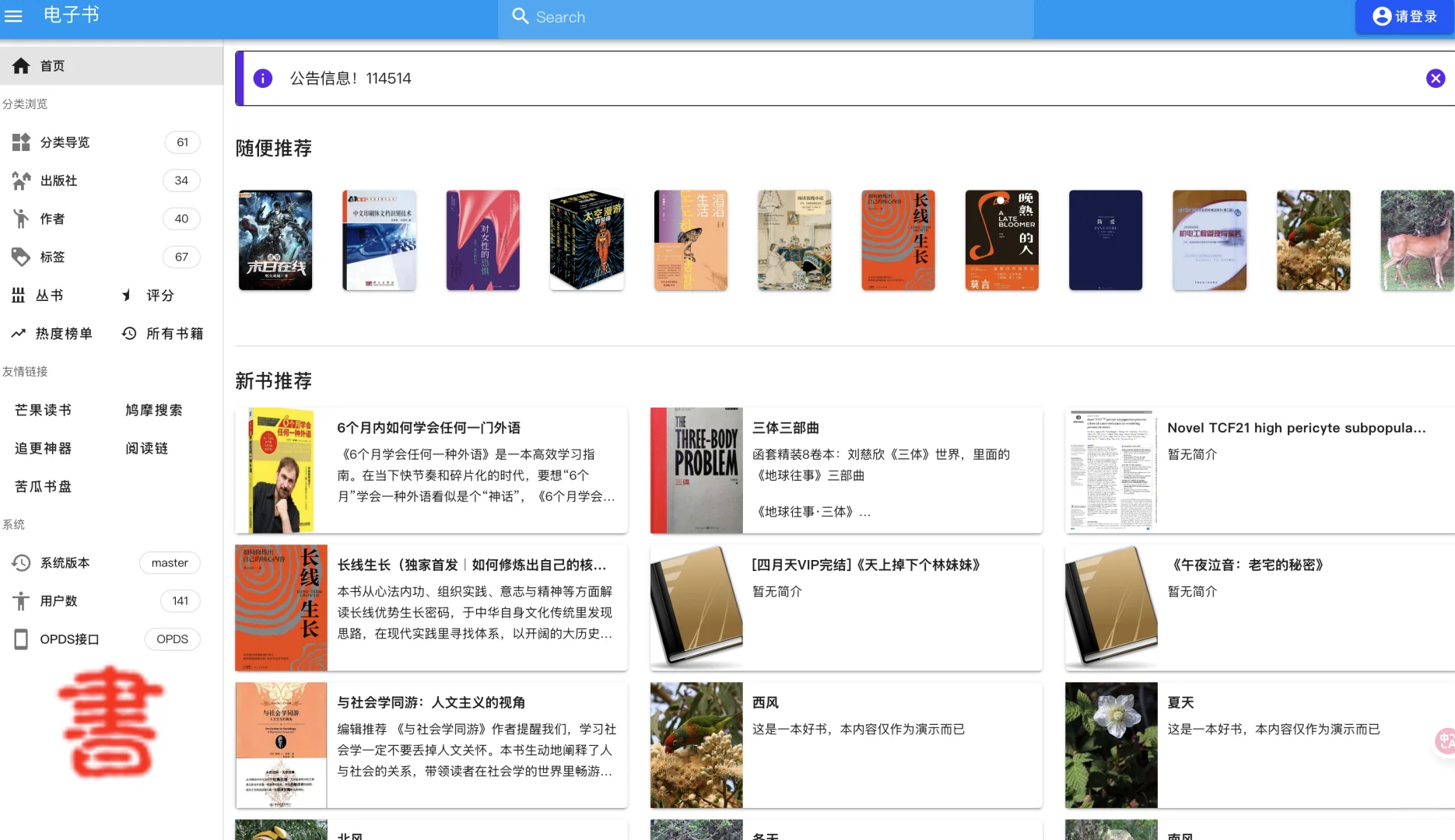Click the 热度榜单 trending icon
Screen dimensions: 1455x840
(18, 334)
